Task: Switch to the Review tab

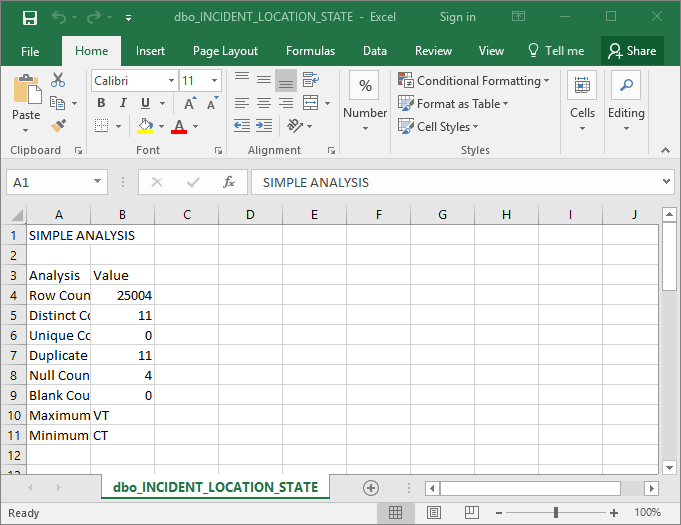Action: [433, 51]
